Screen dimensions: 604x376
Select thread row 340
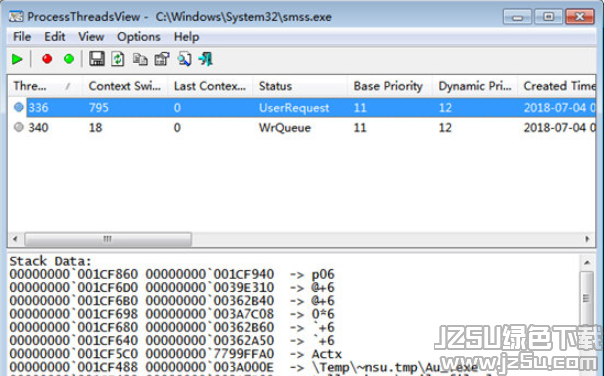click(x=302, y=128)
